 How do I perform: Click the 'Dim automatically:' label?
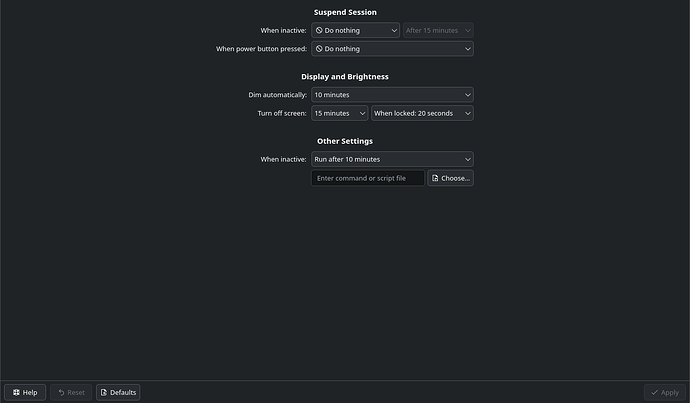tap(277, 95)
